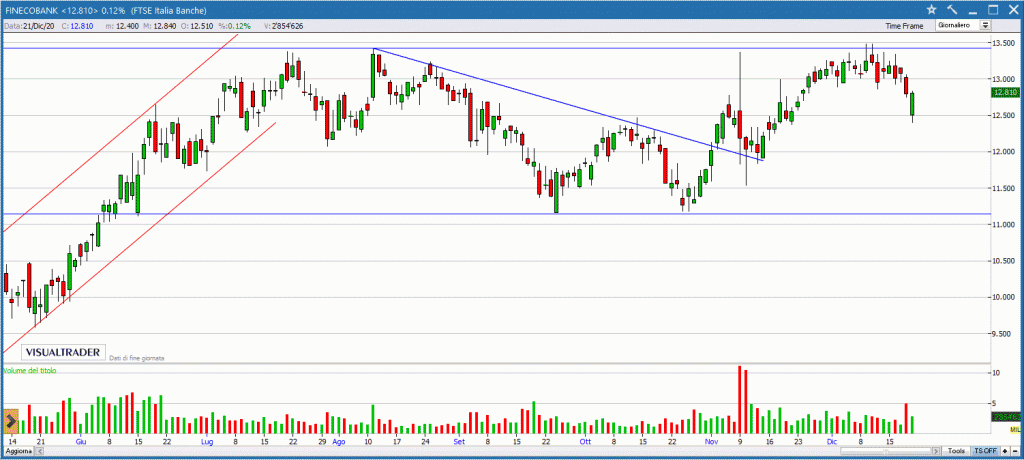Viewport: 1024px width, 460px height.
Task: Open settings via the hammer icon
Action: (x=952, y=8)
